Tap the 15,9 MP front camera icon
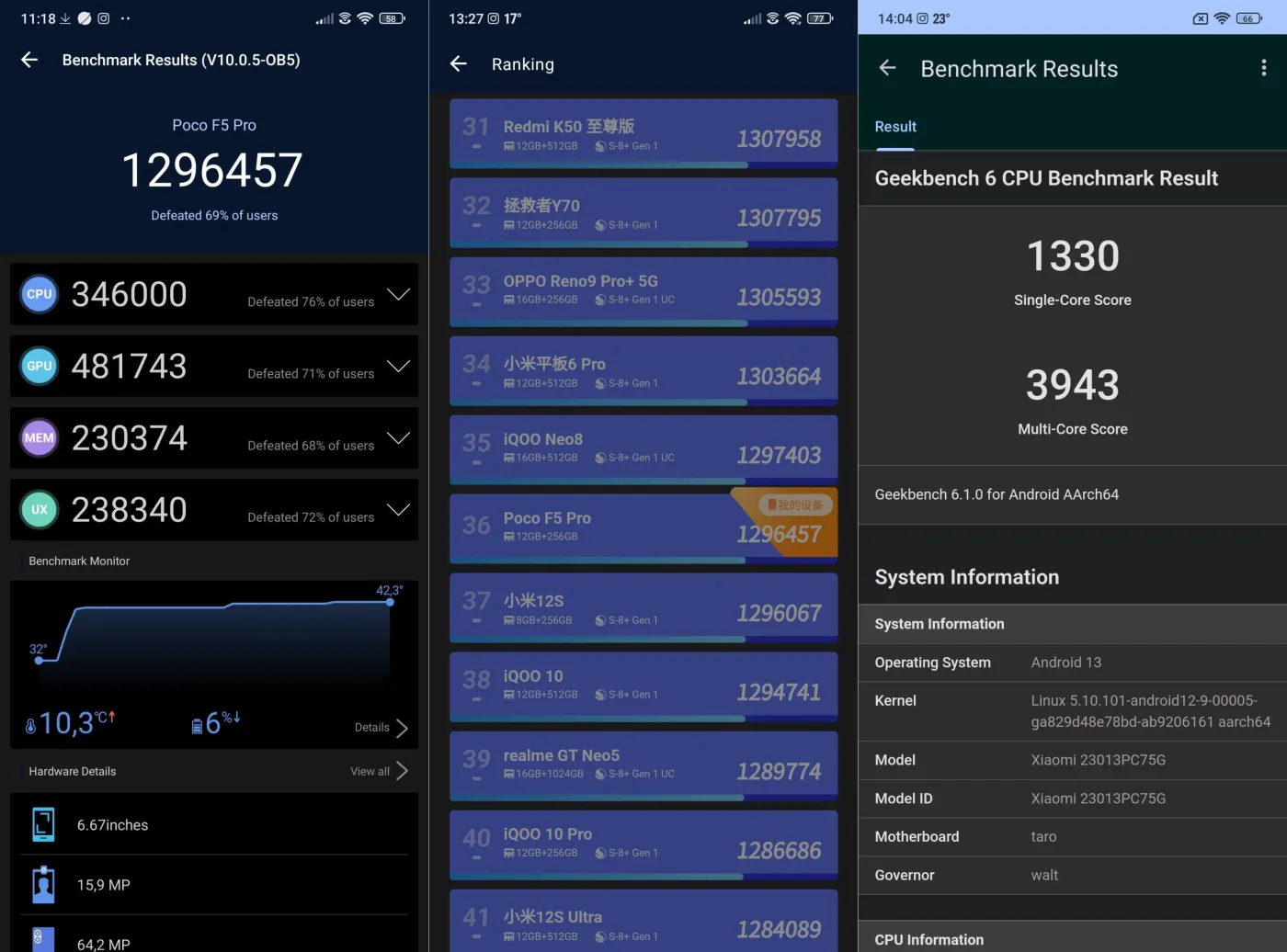The width and height of the screenshot is (1287, 952). point(43,884)
